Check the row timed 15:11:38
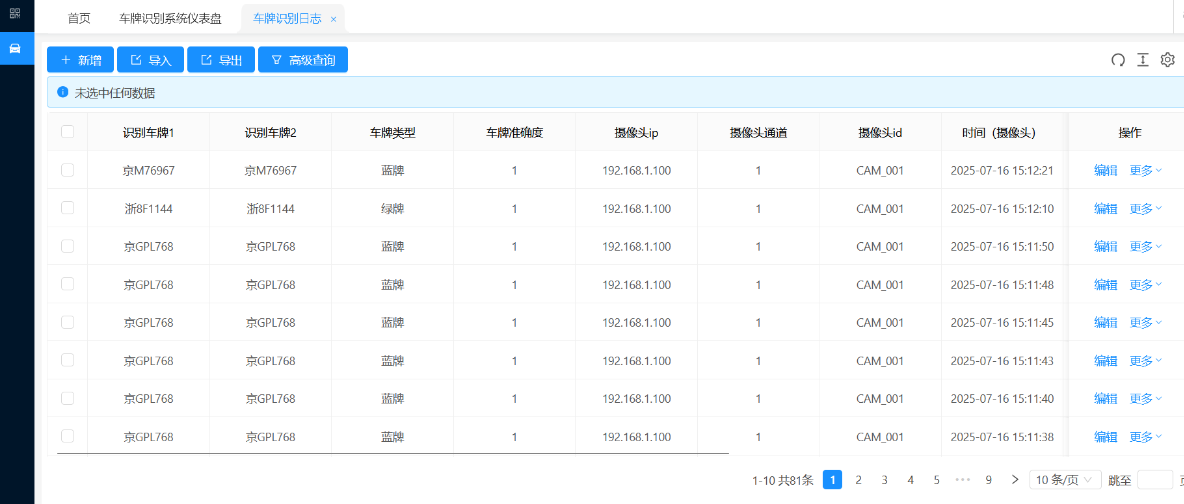The height and width of the screenshot is (504, 1184). pyautogui.click(x=68, y=436)
